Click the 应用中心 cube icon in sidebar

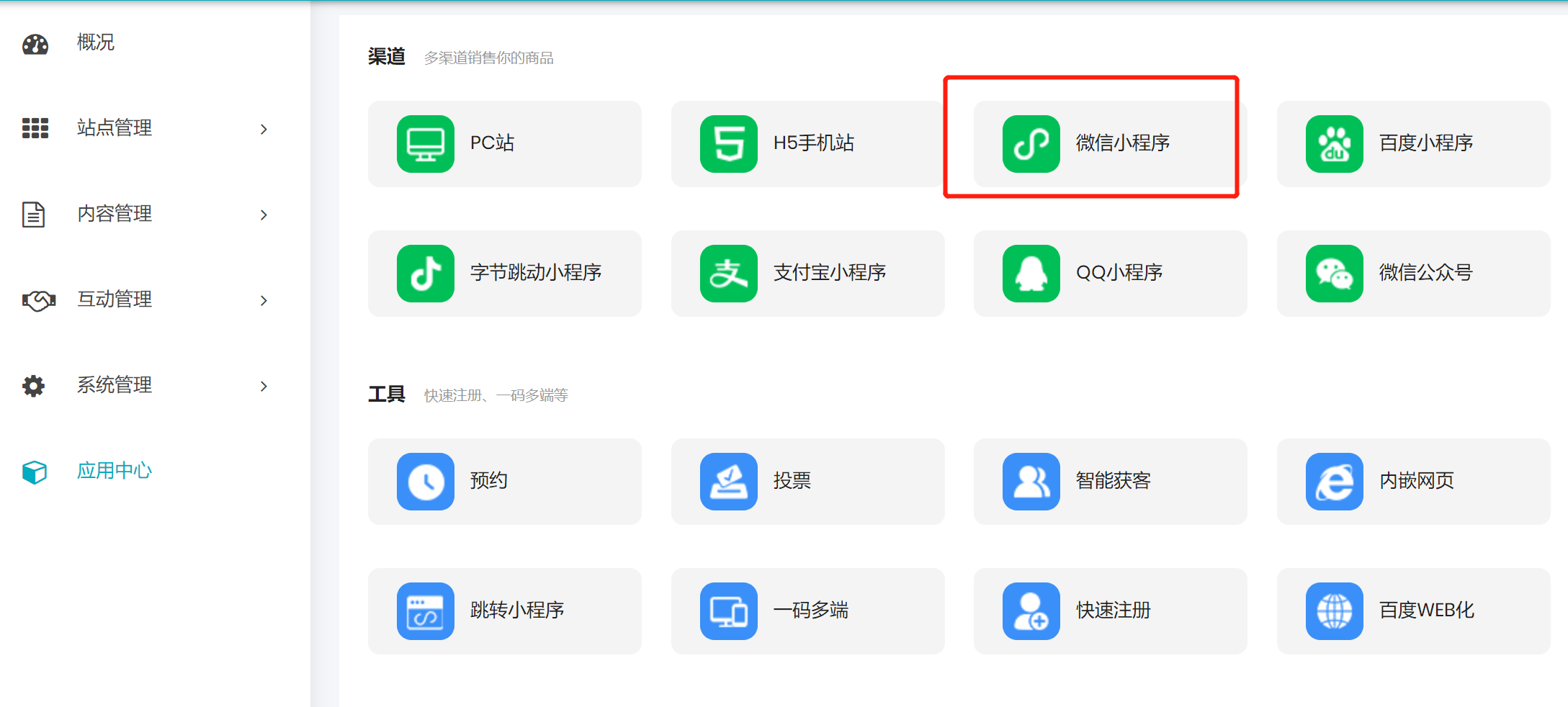[x=35, y=472]
